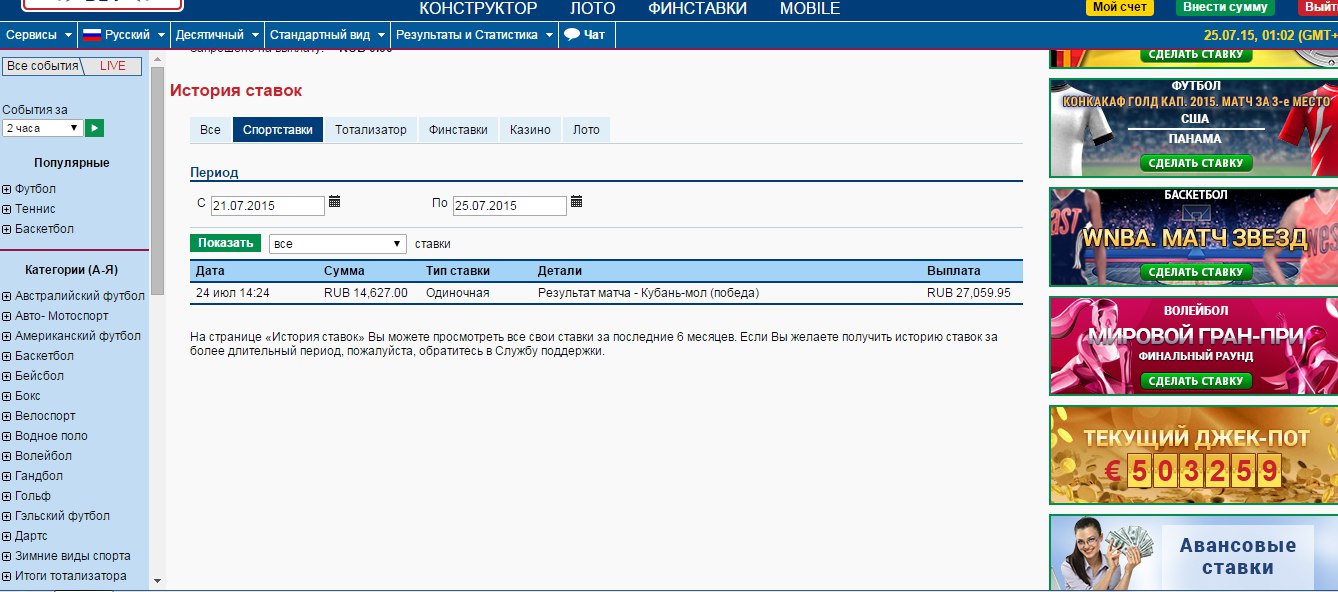Image resolution: width=1338 pixels, height=592 pixels.
Task: Click the Внести сумму button
Action: coord(1225,7)
